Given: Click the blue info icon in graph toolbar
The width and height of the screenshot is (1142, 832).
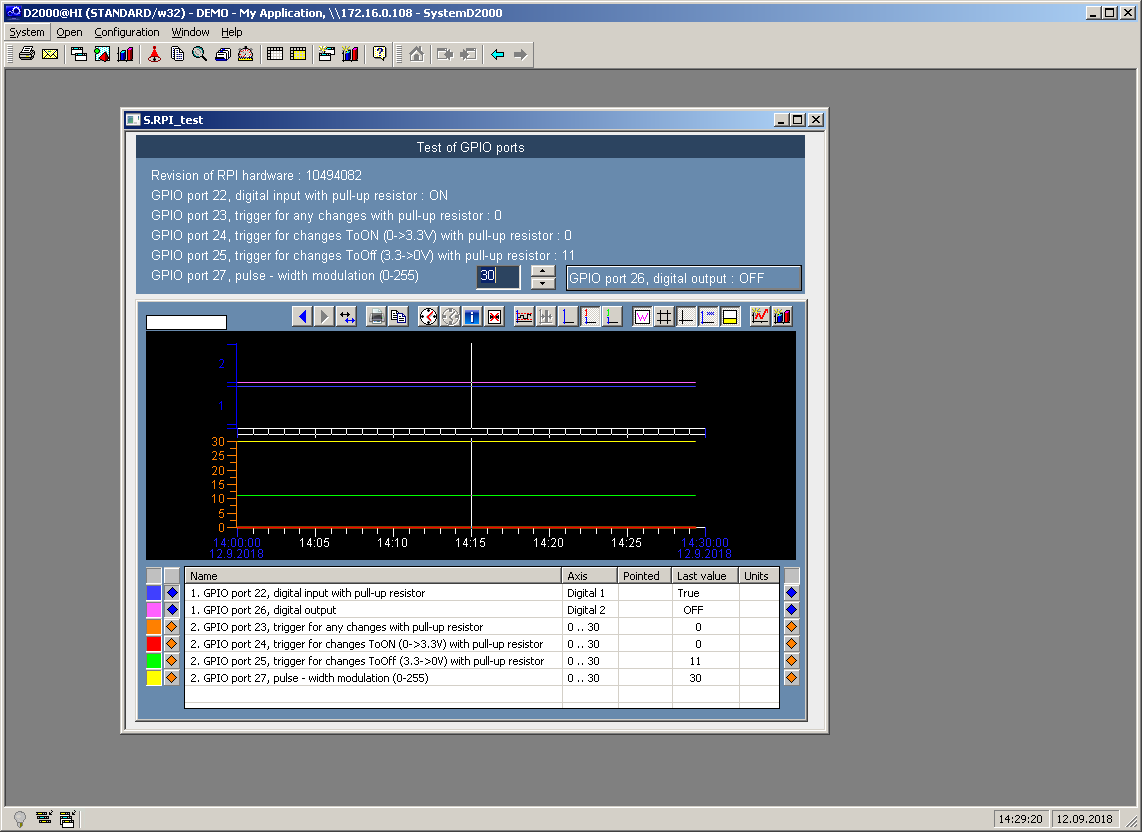Looking at the screenshot, I should pos(472,316).
